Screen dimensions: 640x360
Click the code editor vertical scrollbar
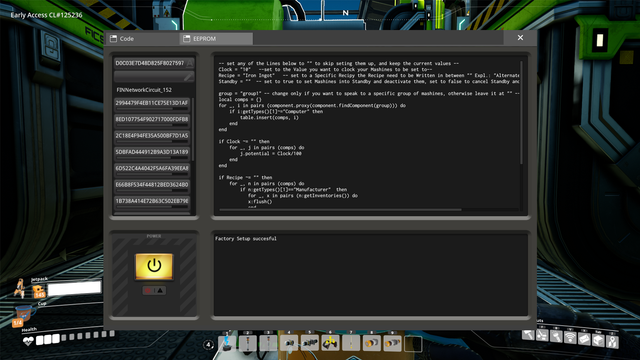521,113
